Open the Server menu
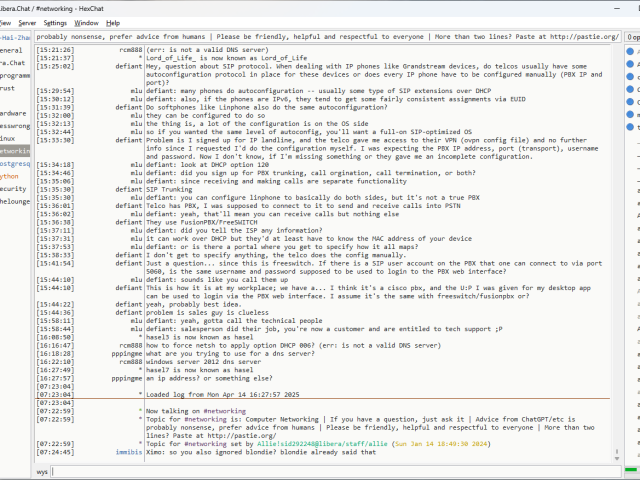This screenshot has width=640, height=480. 27,22
